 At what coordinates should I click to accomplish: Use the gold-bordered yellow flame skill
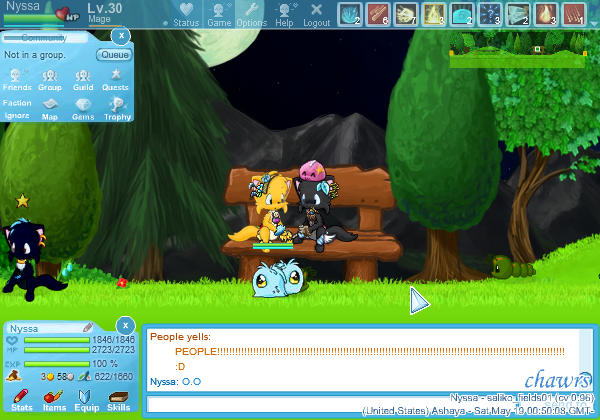[x=434, y=14]
